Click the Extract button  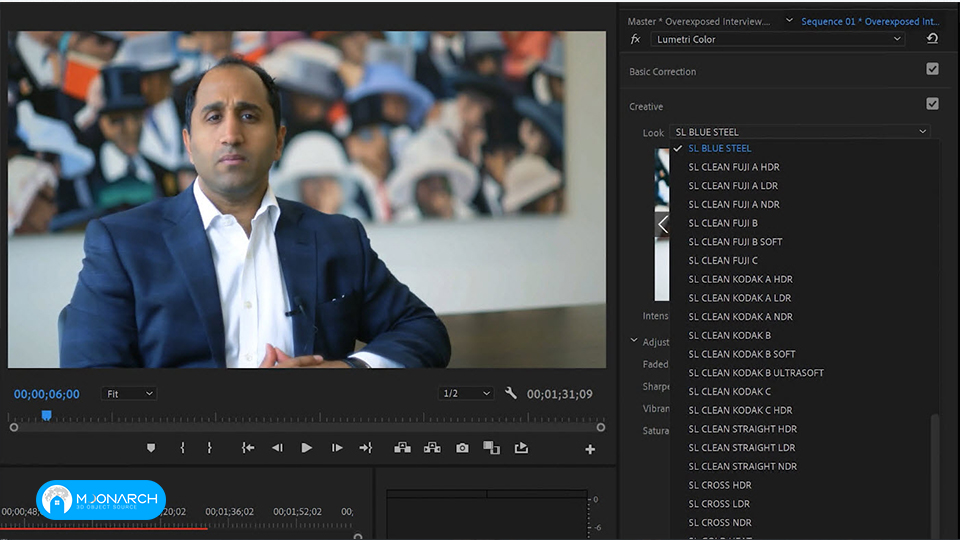pos(432,448)
